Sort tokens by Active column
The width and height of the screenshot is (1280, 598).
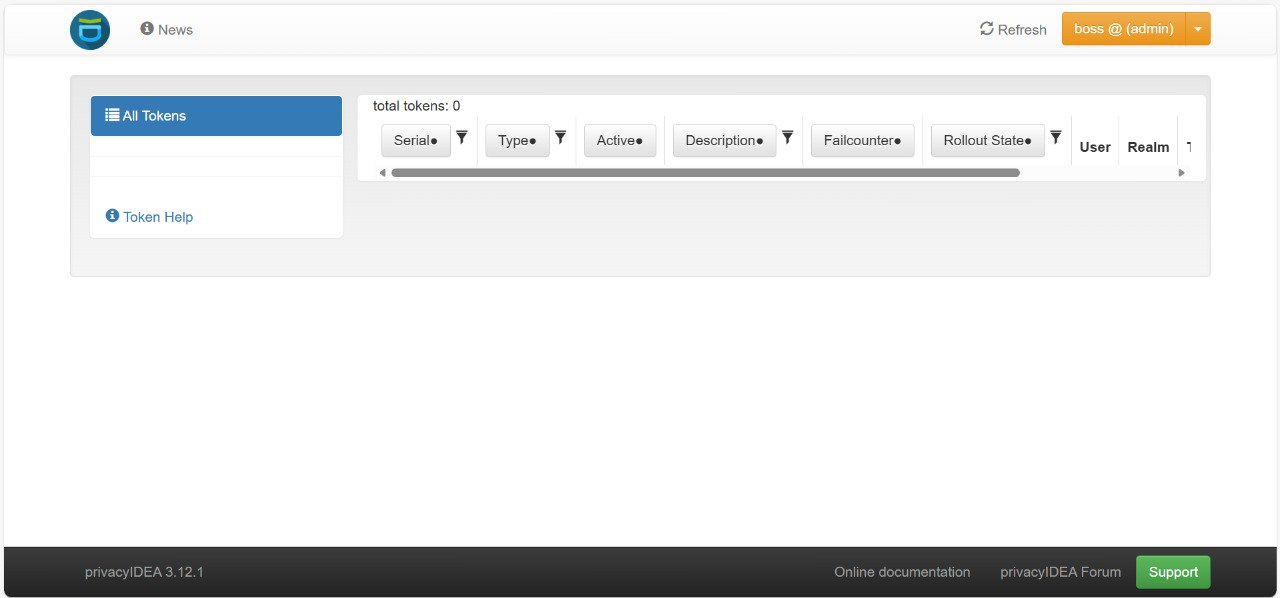[x=620, y=141]
